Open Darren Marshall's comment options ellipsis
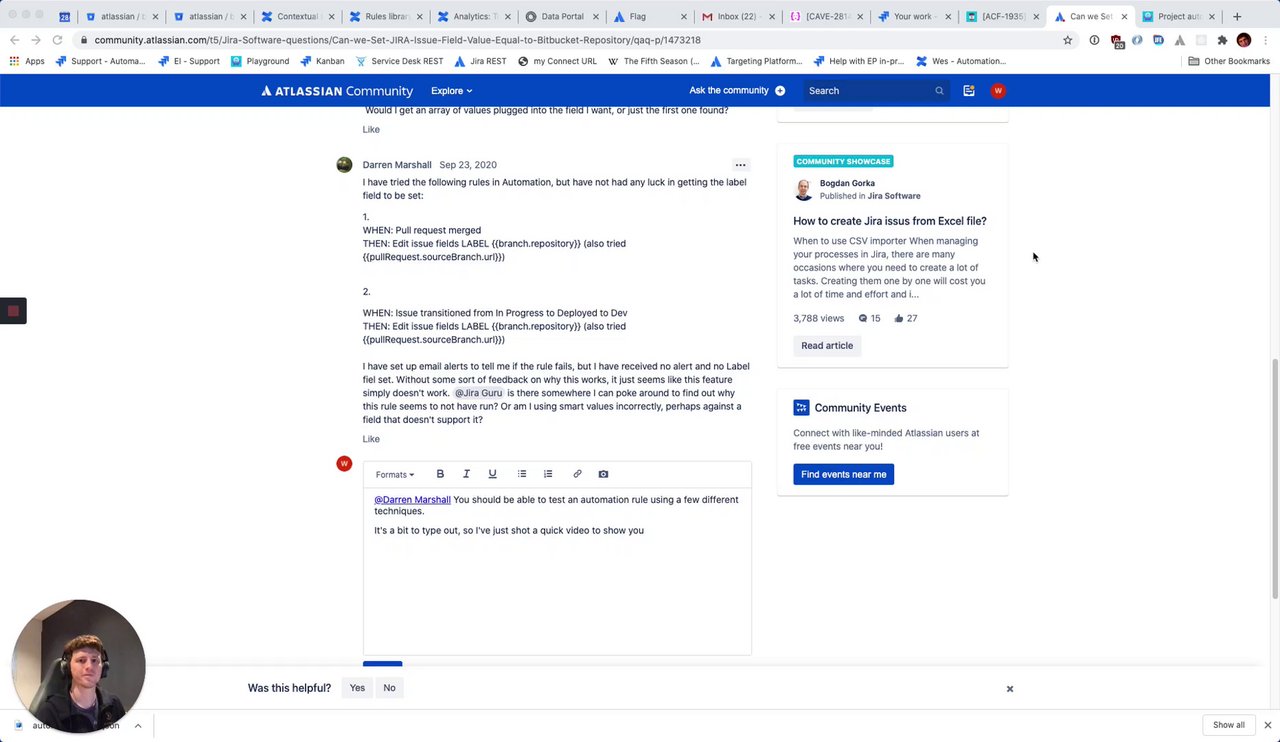This screenshot has width=1280, height=742. (x=740, y=165)
